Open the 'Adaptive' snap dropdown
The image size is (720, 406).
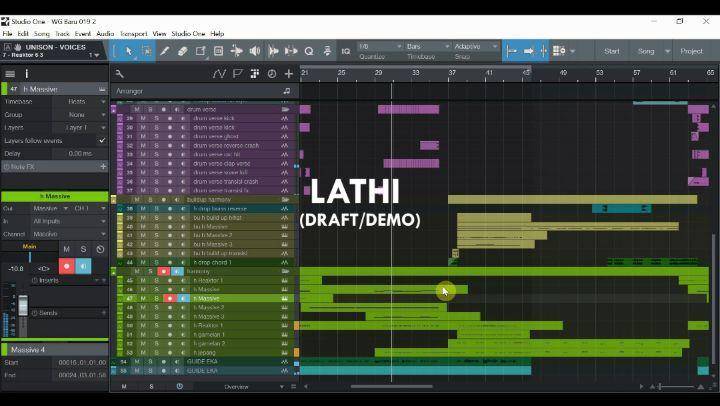pos(476,46)
